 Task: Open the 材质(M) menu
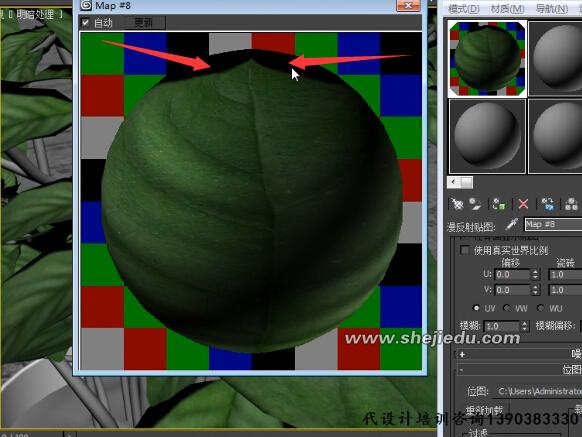click(507, 8)
